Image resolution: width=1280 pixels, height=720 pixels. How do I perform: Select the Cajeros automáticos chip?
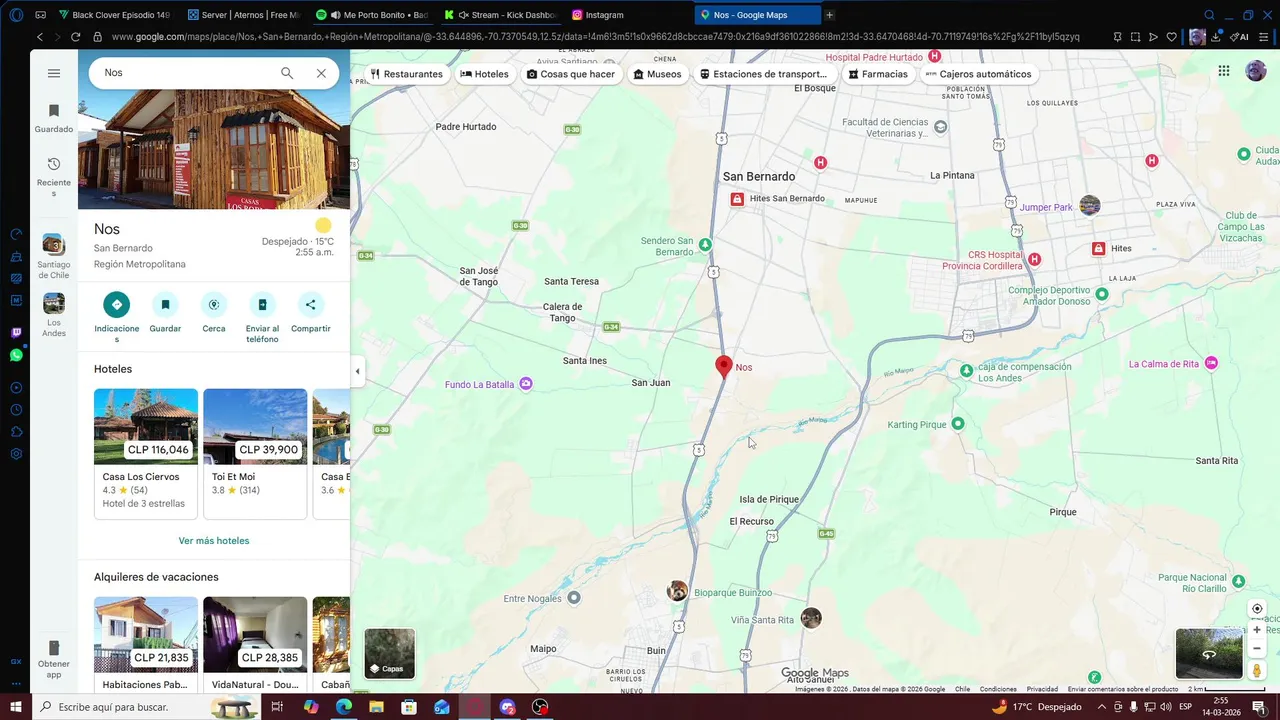978,74
